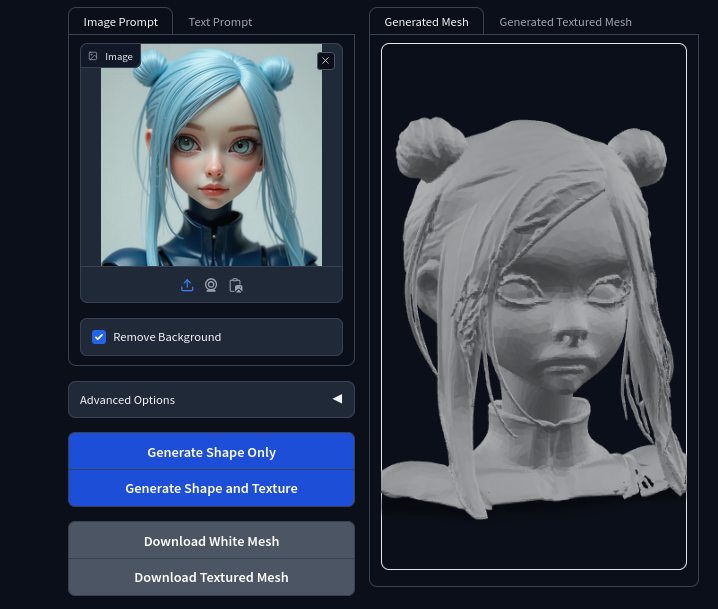Click Generate Shape Only button
Viewport: 718px width, 609px height.
212,451
